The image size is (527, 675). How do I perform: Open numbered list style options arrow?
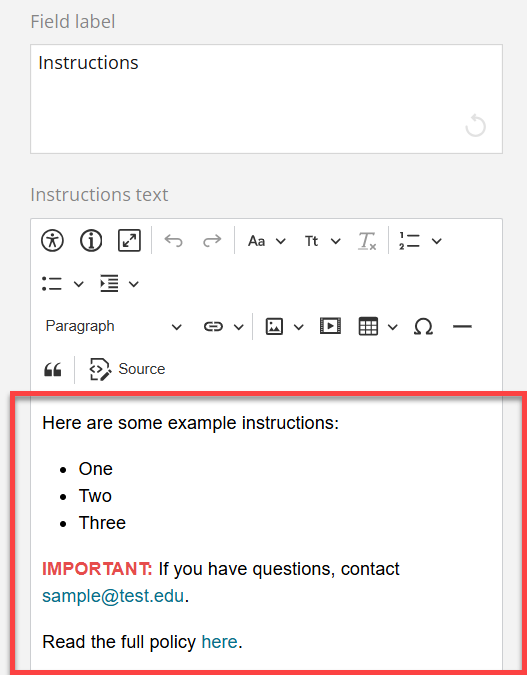(x=437, y=241)
